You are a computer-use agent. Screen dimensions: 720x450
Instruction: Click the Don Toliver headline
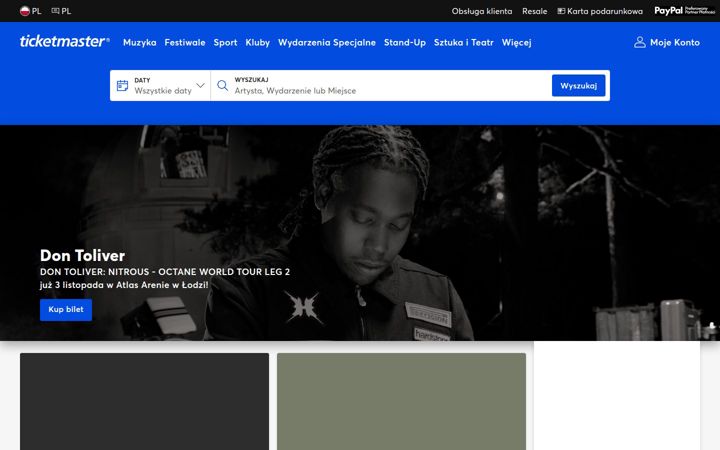pyautogui.click(x=82, y=255)
